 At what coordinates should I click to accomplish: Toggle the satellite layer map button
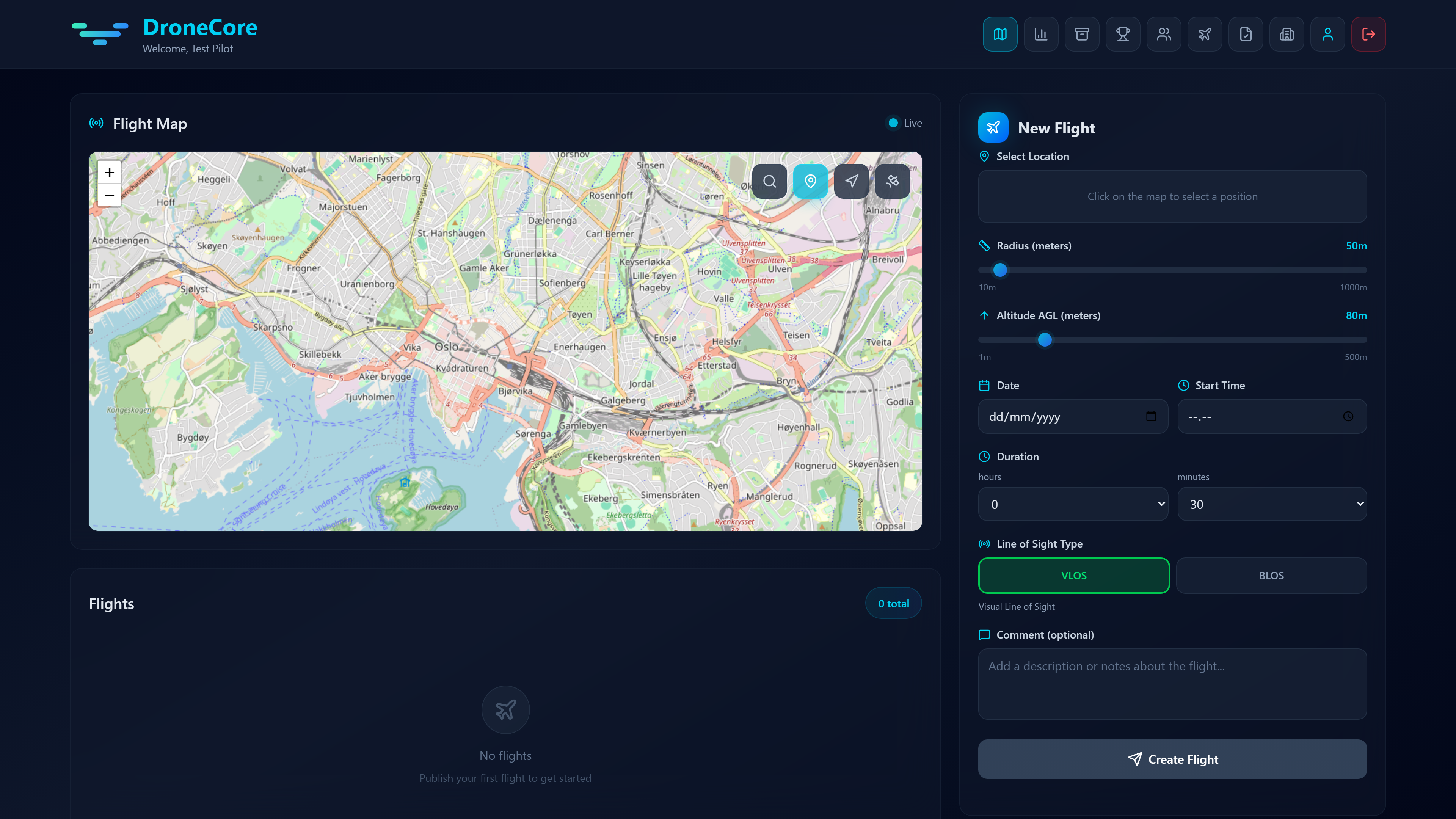(893, 181)
